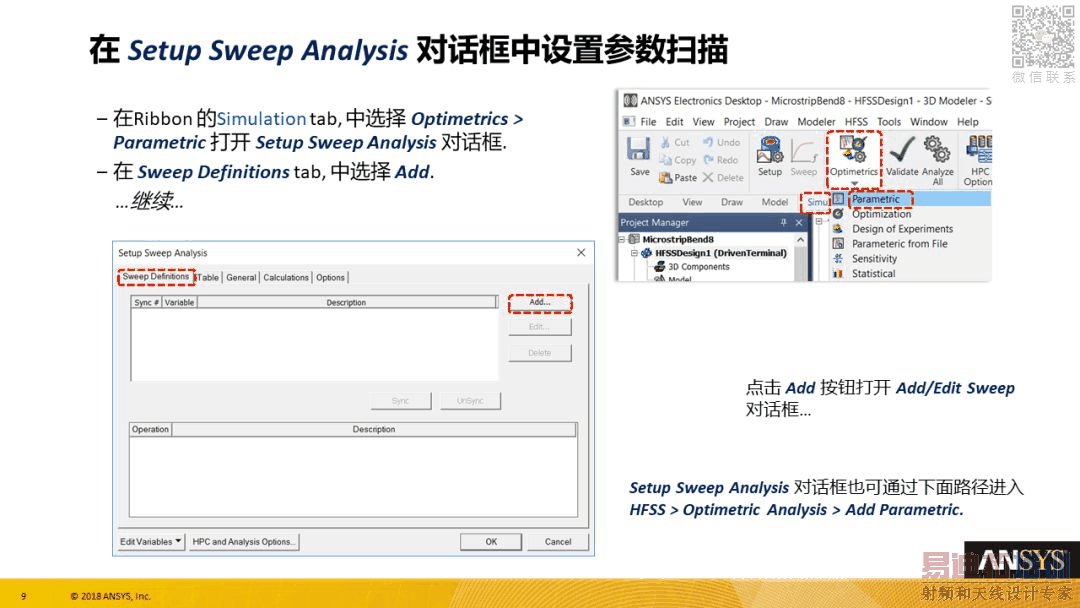The width and height of the screenshot is (1080, 608).
Task: Collapse the HFSSDesign1 tree node
Action: click(x=634, y=253)
